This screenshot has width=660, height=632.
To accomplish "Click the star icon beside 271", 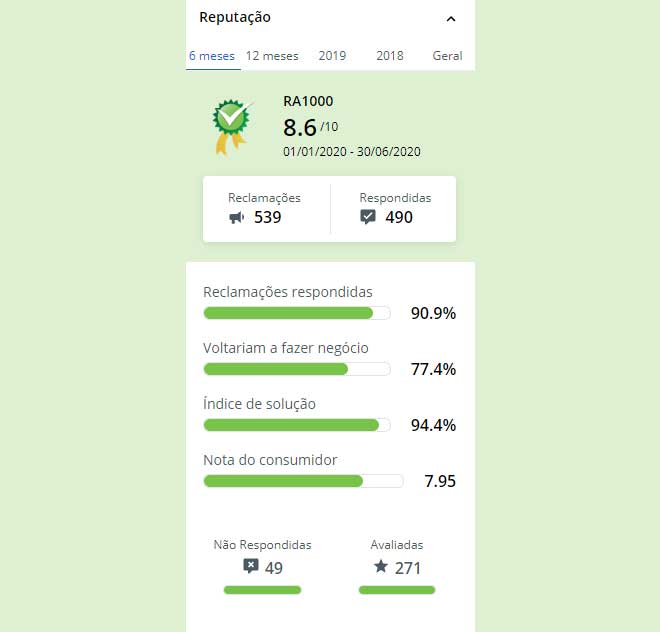I will click(x=381, y=566).
